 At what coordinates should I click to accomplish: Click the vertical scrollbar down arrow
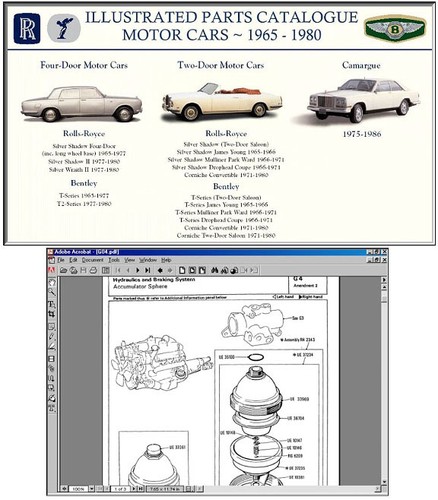(384, 482)
